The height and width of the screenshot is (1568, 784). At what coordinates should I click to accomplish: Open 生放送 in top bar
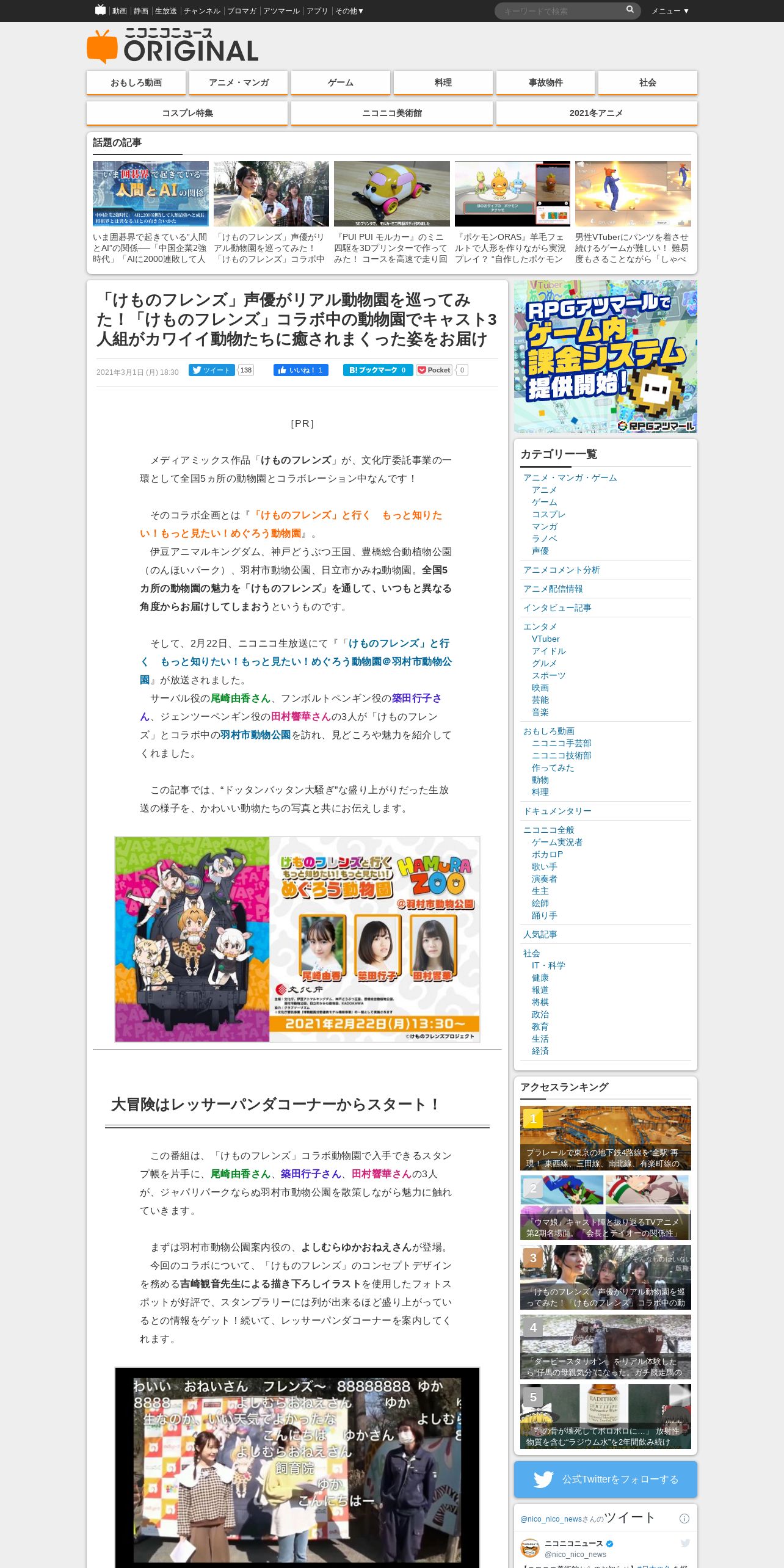[165, 11]
